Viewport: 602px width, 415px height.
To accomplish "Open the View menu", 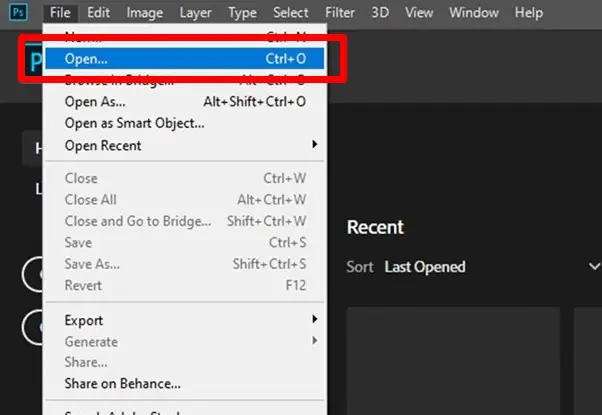I will (419, 13).
